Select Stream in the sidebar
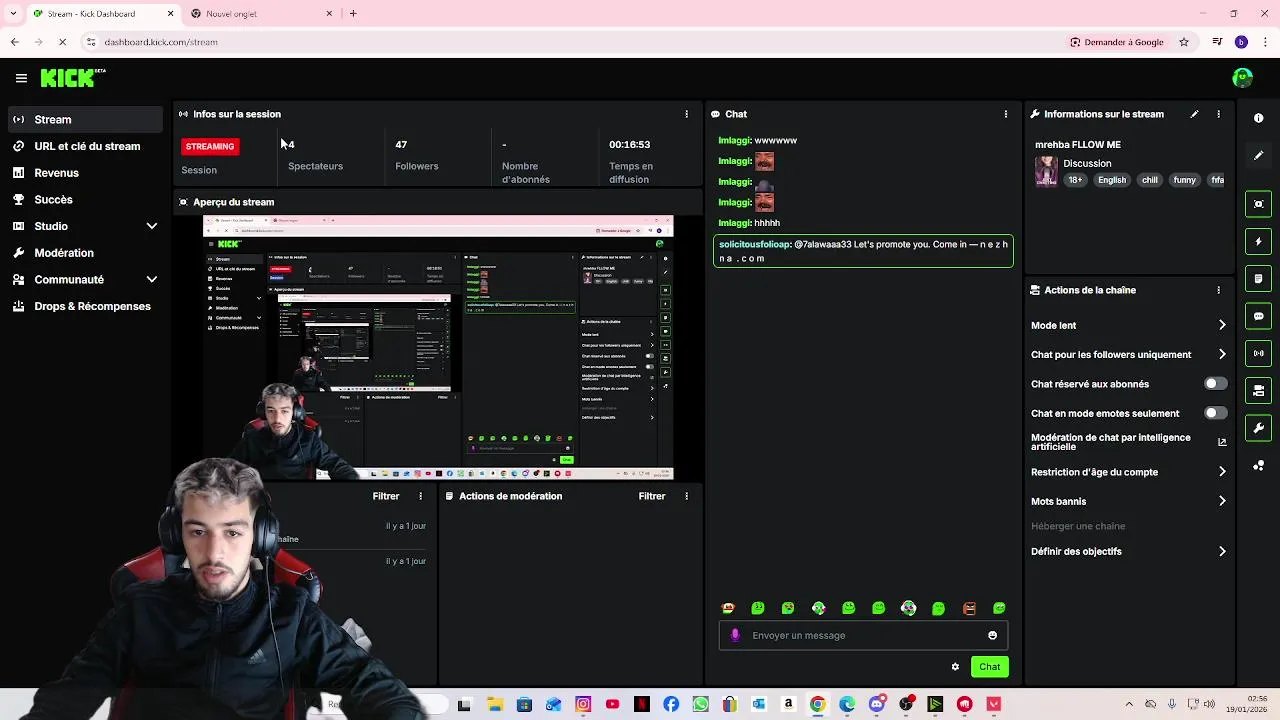 (86, 120)
